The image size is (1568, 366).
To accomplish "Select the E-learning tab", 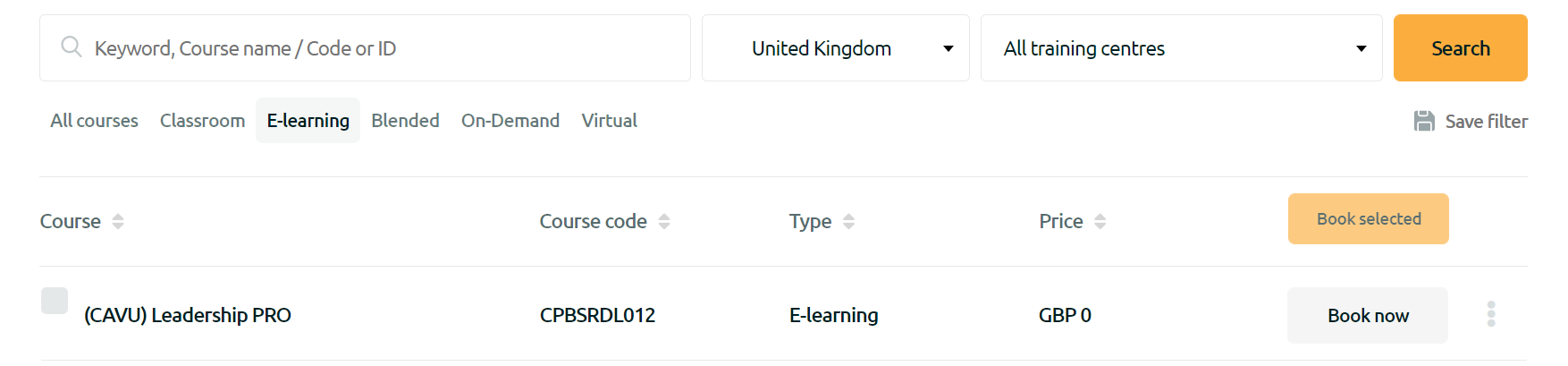I will (x=308, y=121).
